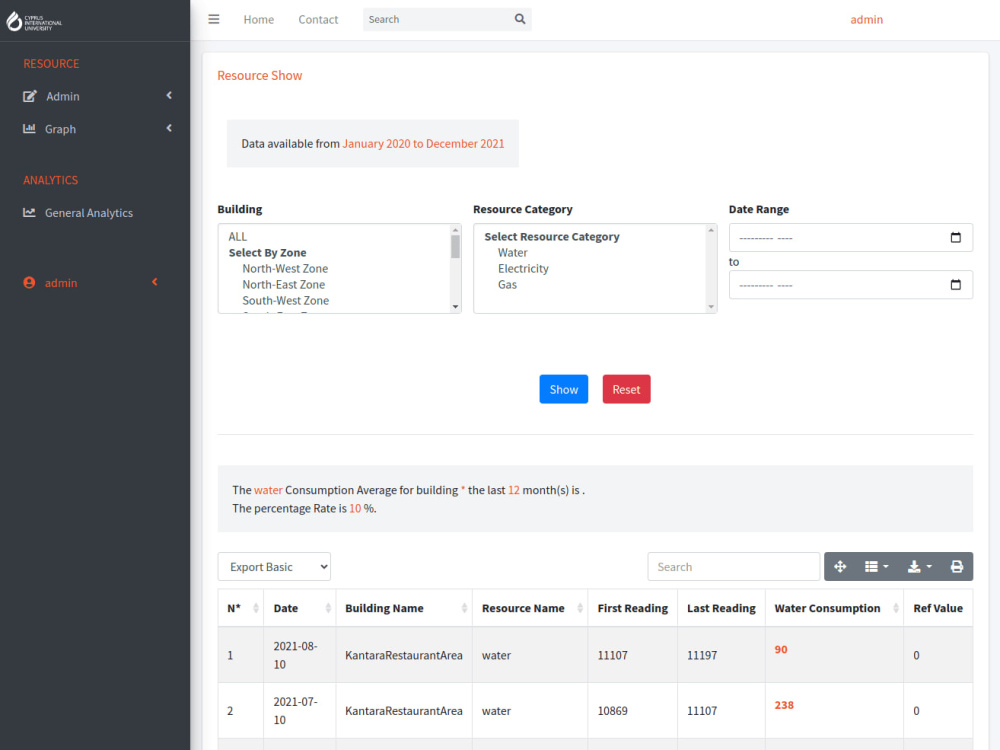Viewport: 1000px width, 750px height.
Task: Open the Export Basic dropdown
Action: 274,566
